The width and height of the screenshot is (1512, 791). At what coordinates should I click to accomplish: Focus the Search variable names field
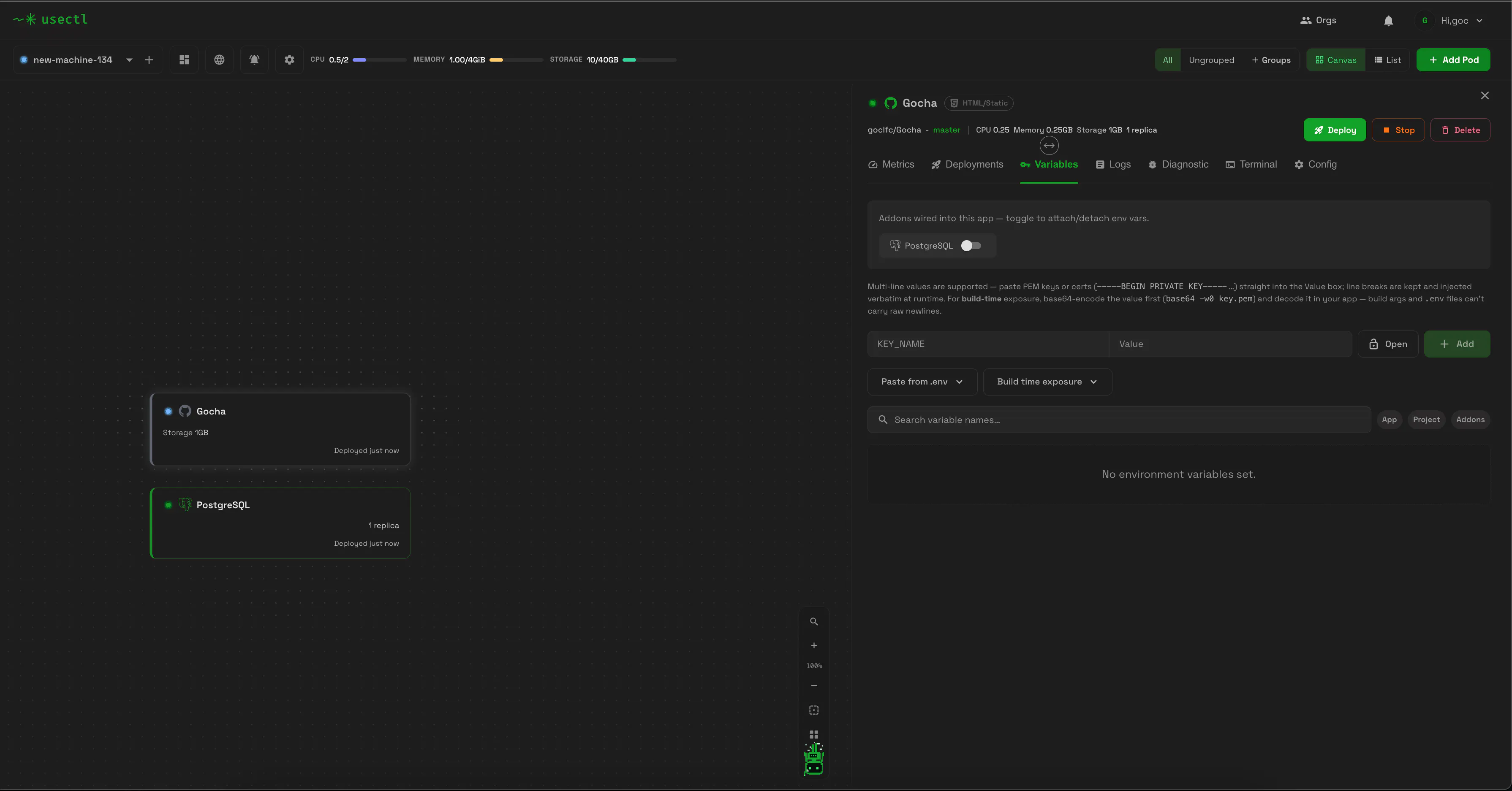[1119, 420]
